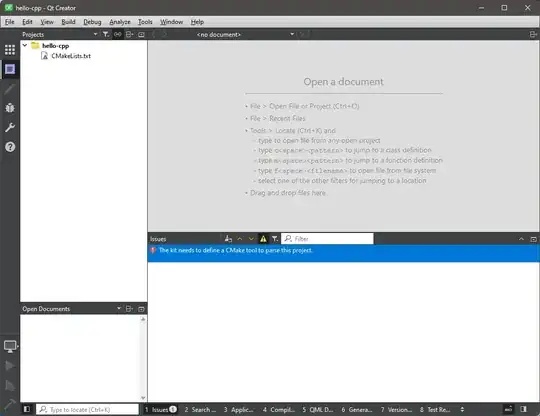Select the CMake tool kit error message

[343, 253]
